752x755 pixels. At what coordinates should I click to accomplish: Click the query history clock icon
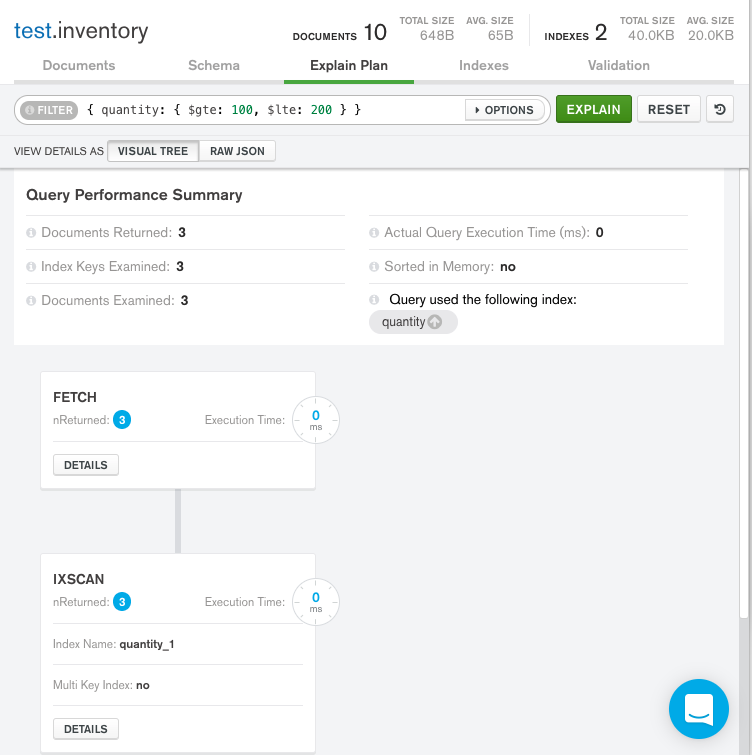tap(720, 109)
